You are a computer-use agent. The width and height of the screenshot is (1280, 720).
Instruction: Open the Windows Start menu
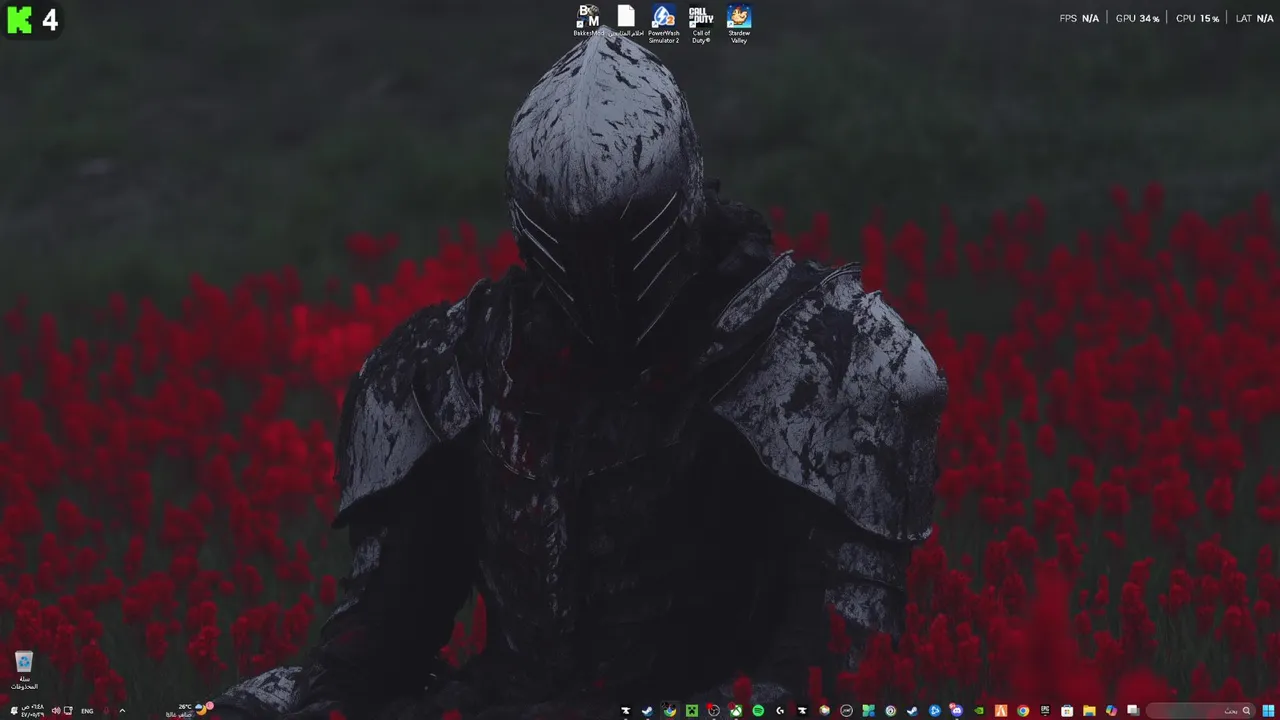(x=1268, y=711)
